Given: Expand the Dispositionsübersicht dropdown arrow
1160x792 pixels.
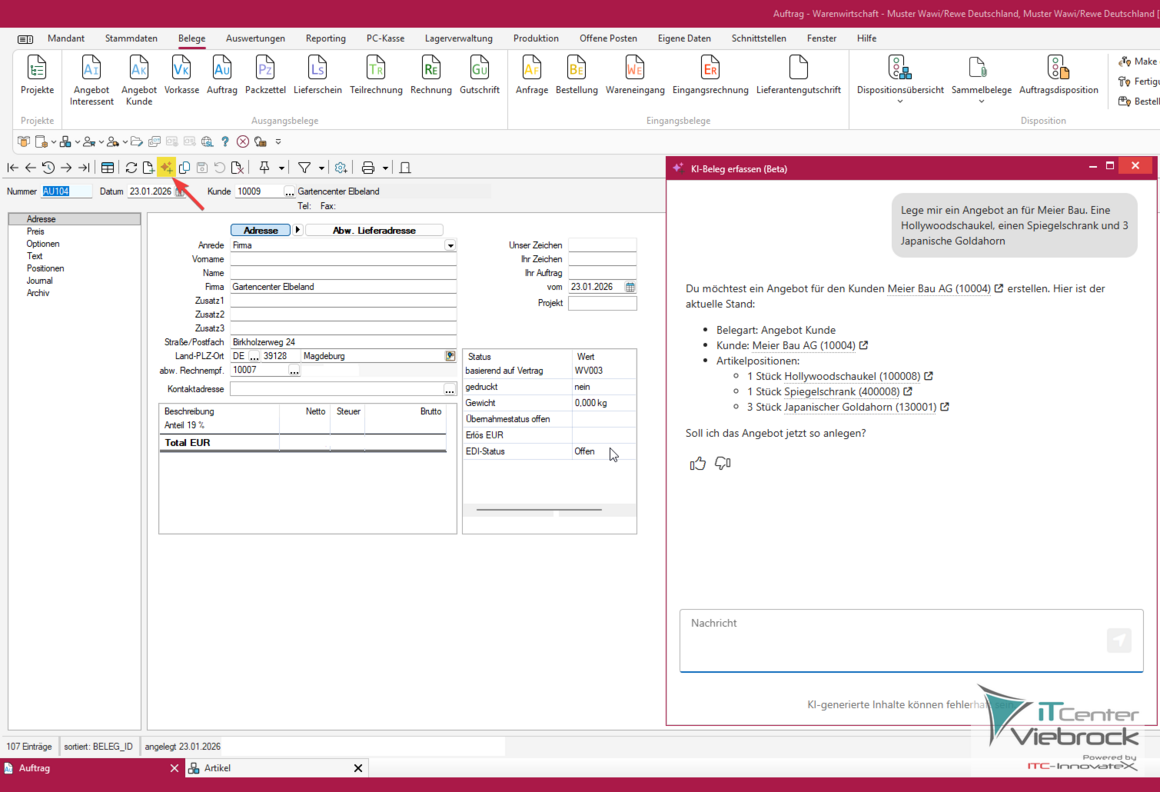Looking at the screenshot, I should pyautogui.click(x=900, y=101).
